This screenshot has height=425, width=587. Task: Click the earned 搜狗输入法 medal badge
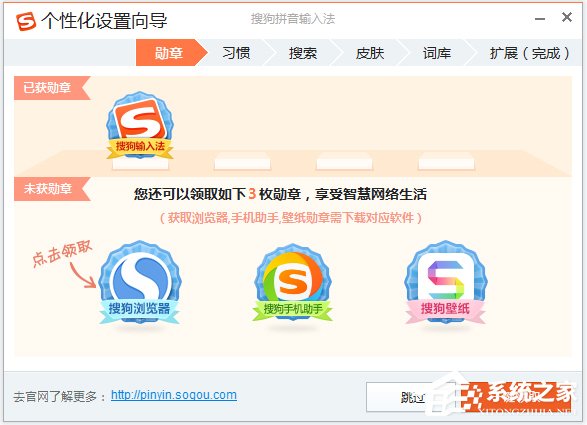(x=140, y=125)
